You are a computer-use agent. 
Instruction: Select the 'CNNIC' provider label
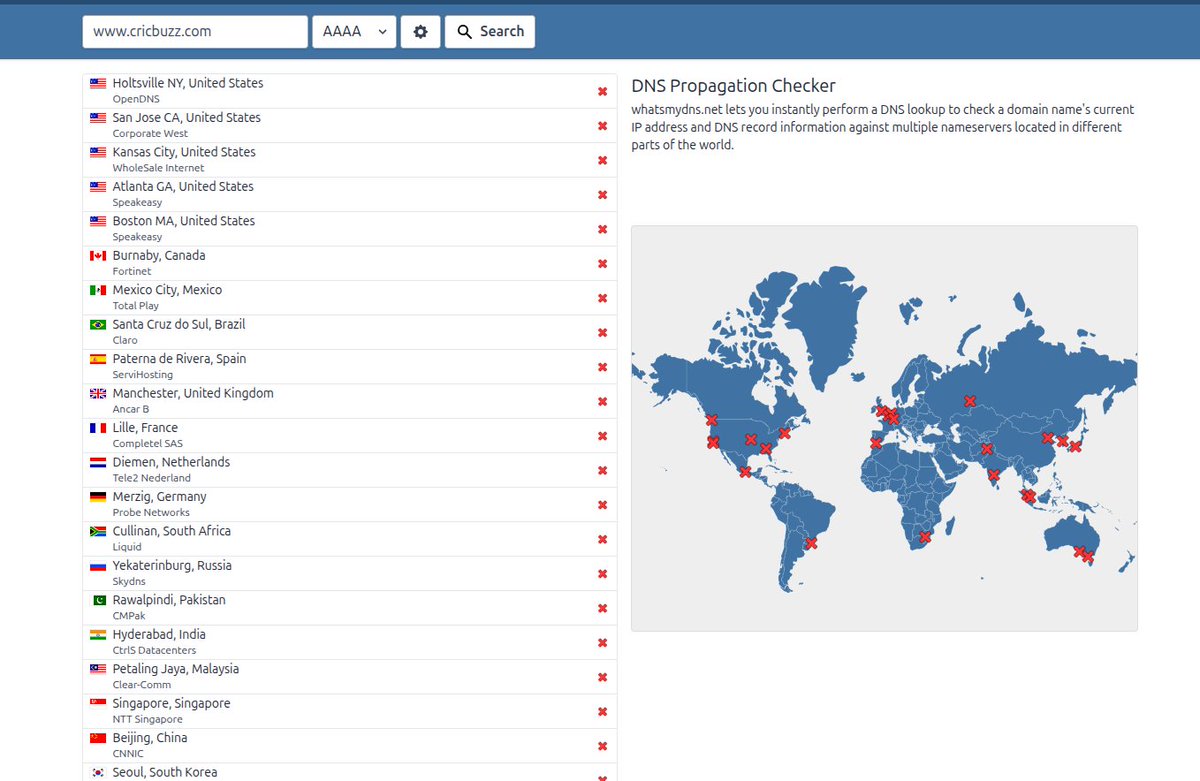point(128,754)
